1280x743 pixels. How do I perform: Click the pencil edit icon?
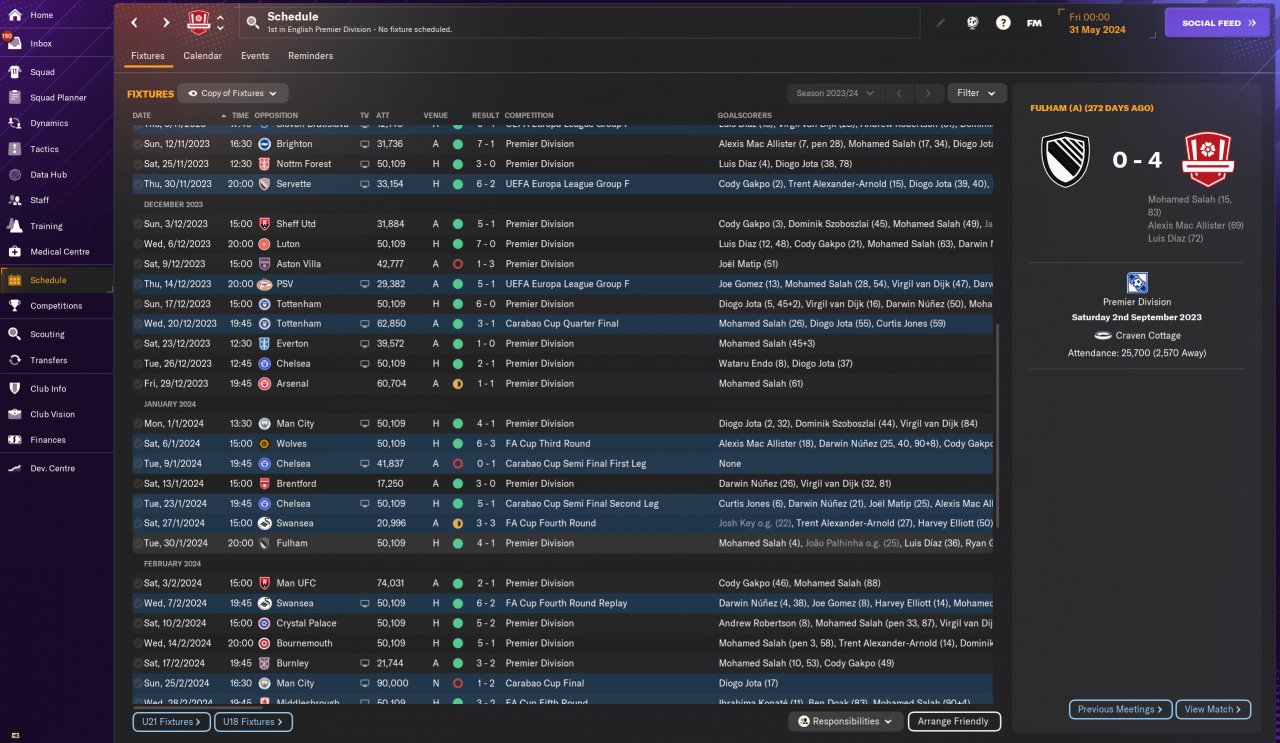pos(941,23)
